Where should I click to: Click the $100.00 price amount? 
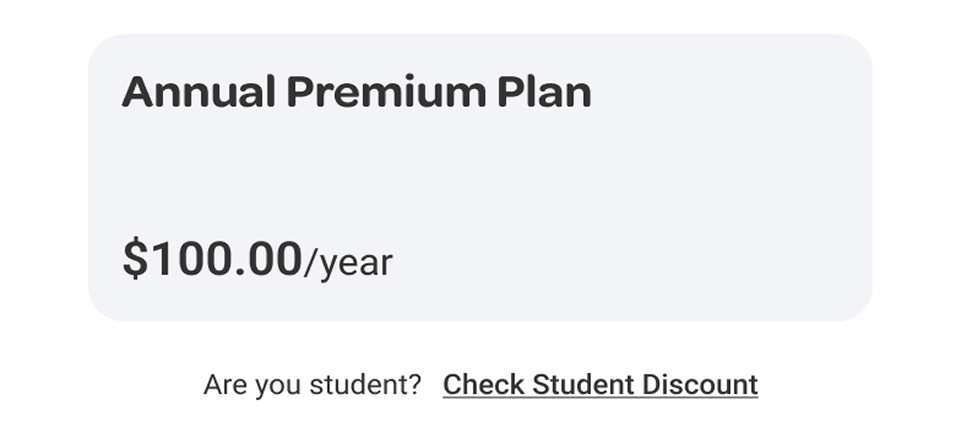click(212, 259)
